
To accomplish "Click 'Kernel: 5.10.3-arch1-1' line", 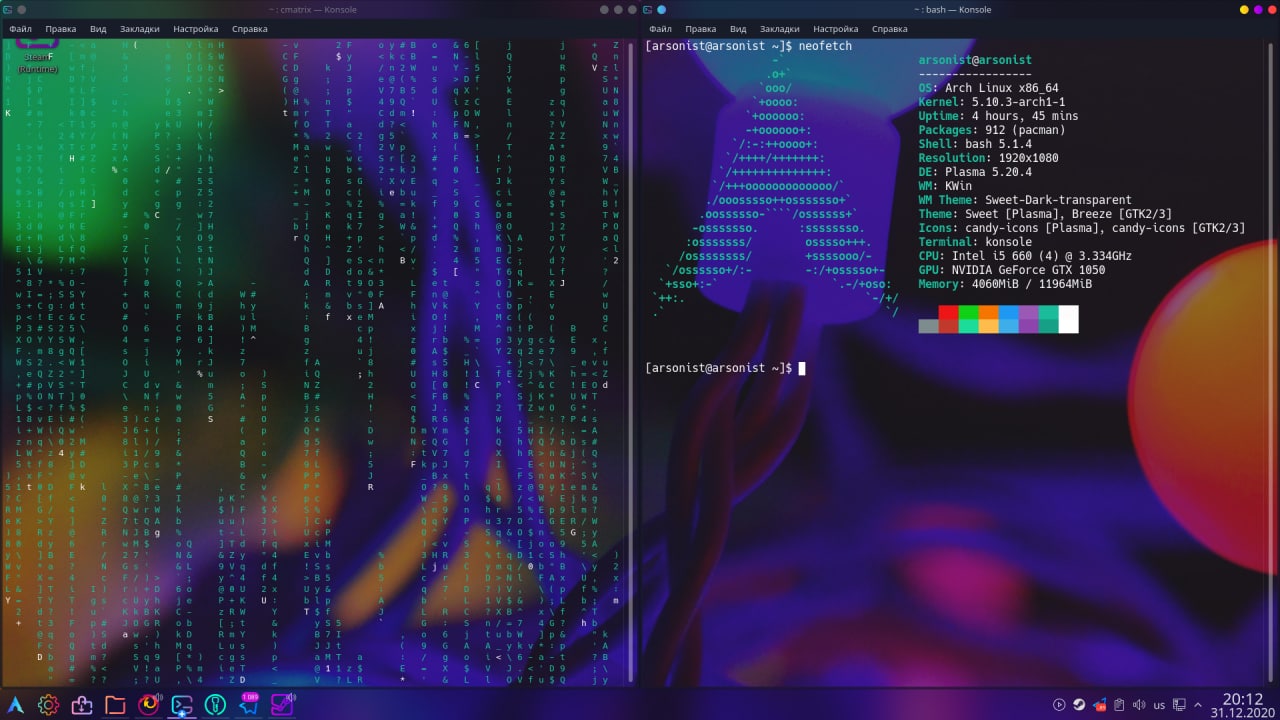I will 992,102.
